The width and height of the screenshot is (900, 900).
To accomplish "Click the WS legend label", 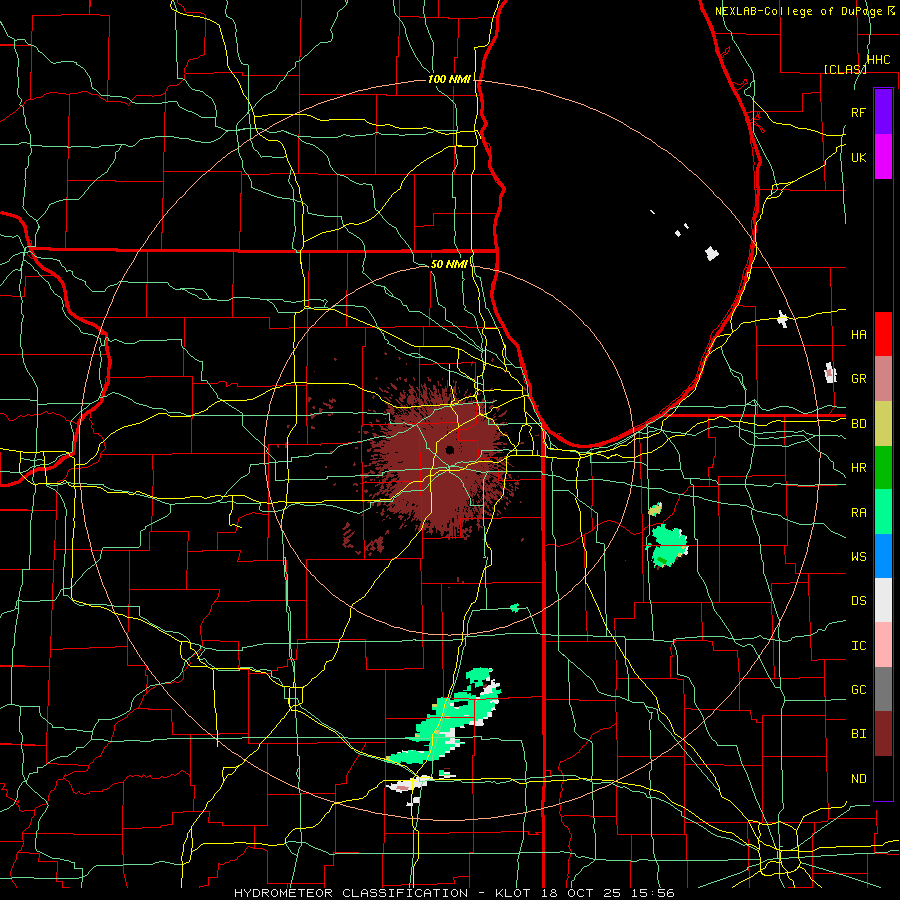I will point(859,556).
